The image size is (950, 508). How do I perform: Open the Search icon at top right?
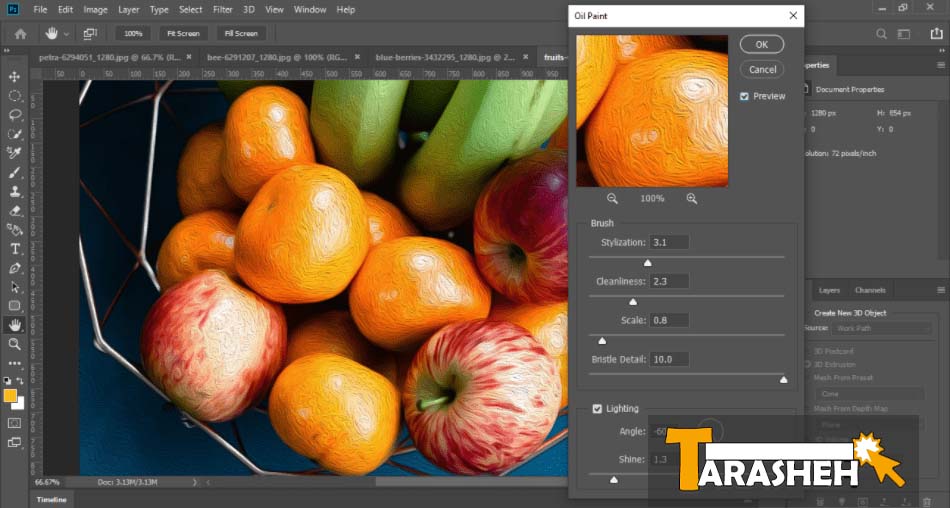pos(882,34)
